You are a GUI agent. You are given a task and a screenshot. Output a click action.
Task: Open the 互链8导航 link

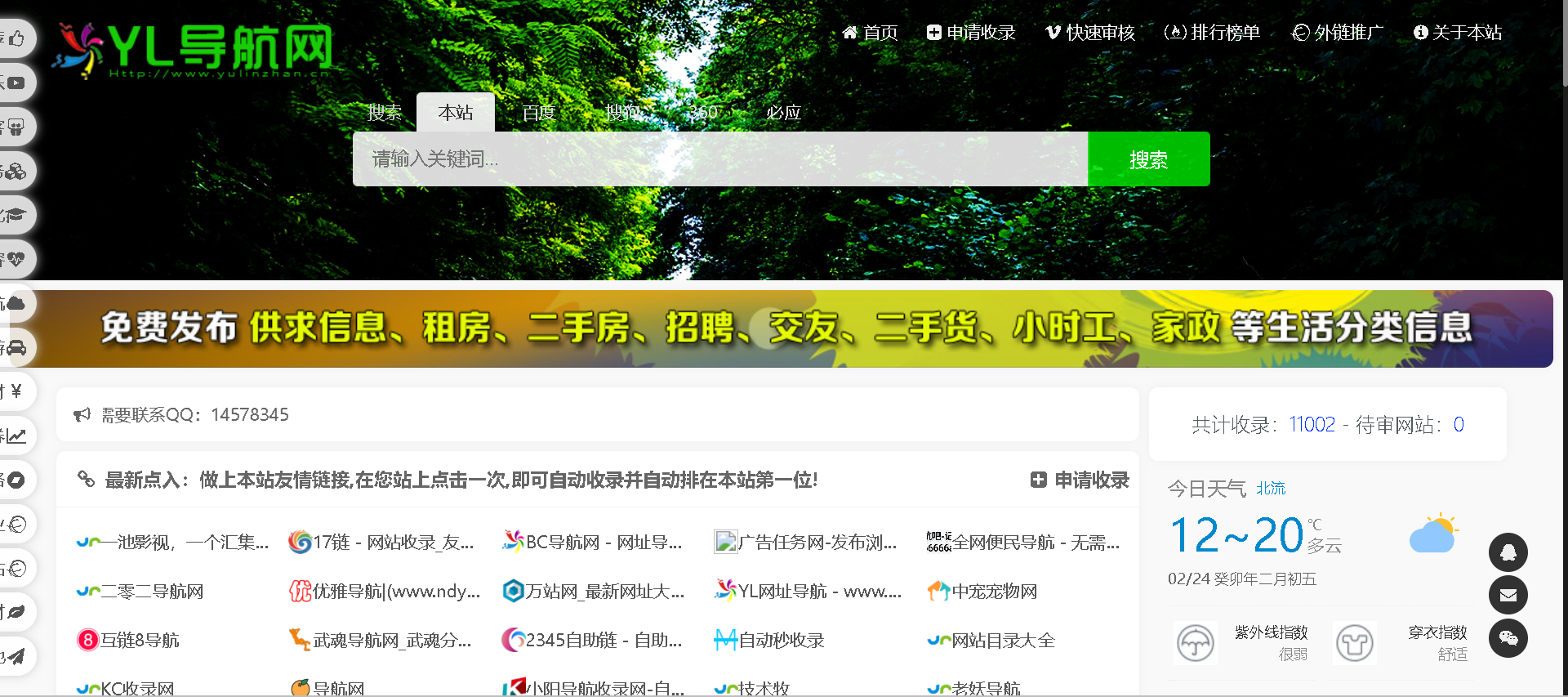(127, 640)
